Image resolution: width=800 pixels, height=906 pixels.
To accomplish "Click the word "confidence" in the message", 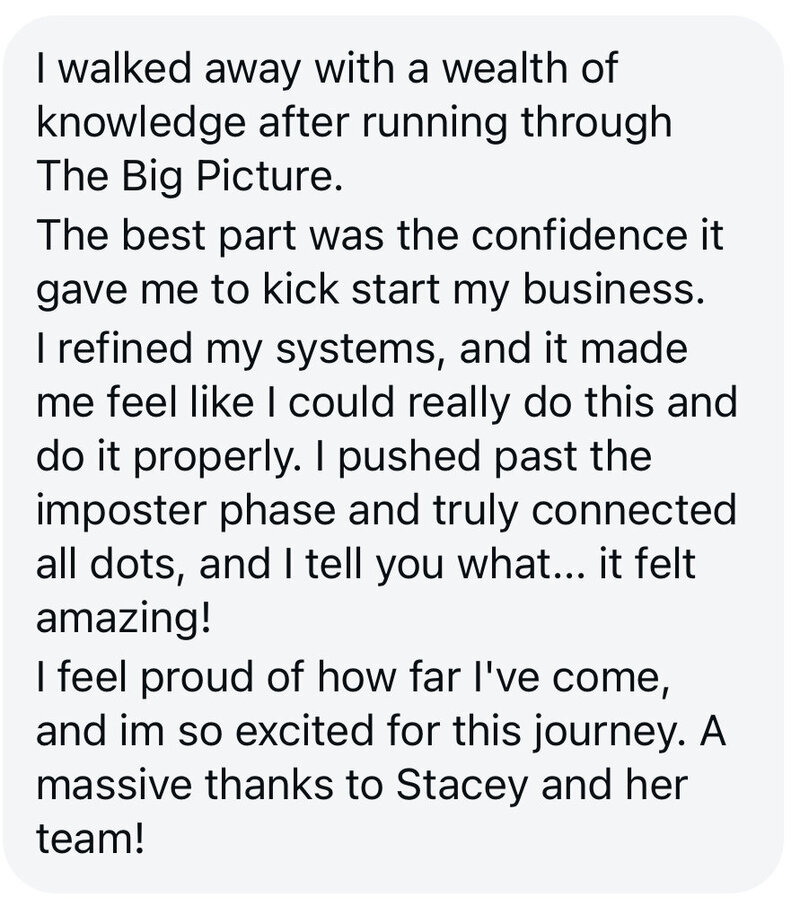I will pos(579,235).
